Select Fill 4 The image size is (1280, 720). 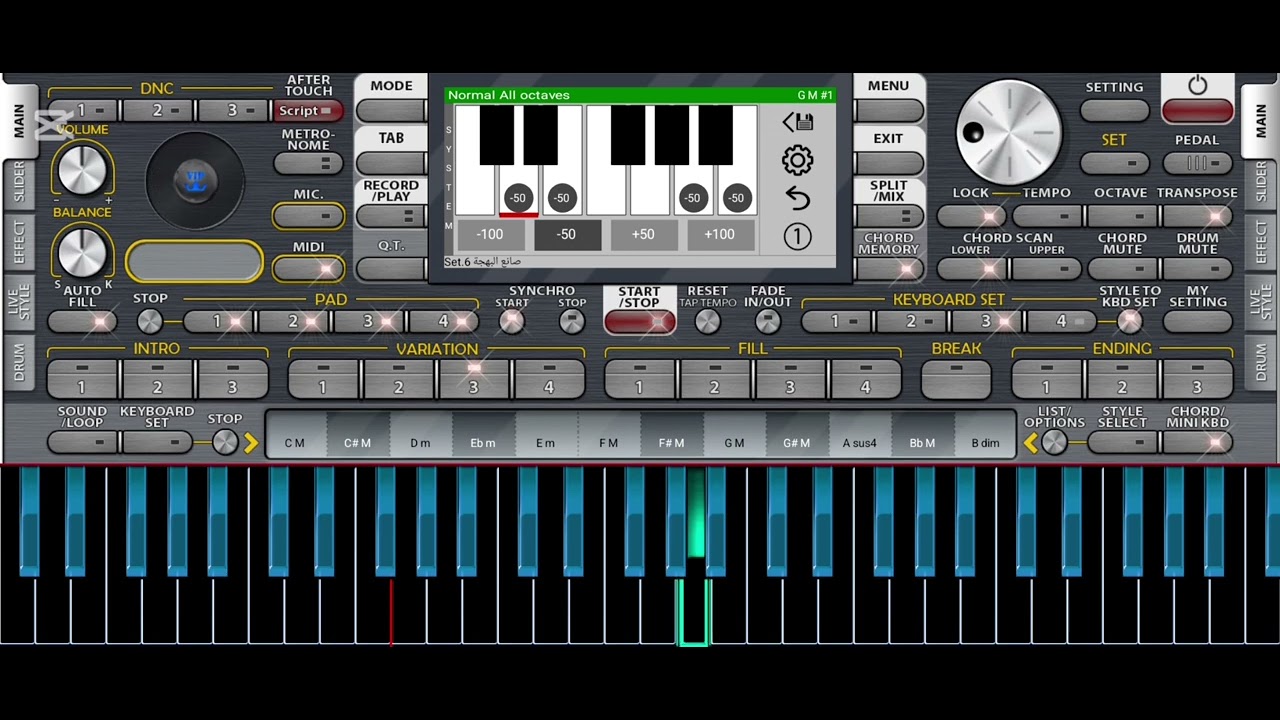click(x=865, y=380)
